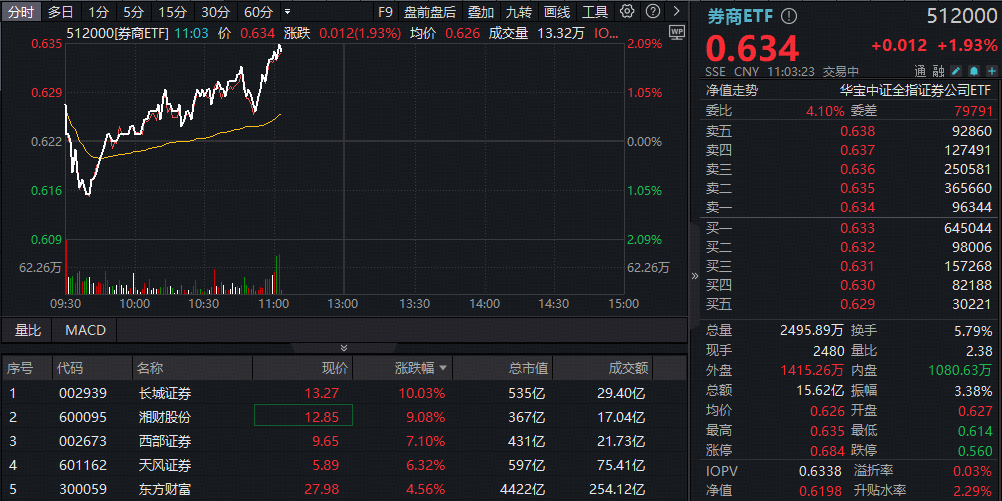Viewport: 1002px width, 501px height.
Task: Click the 13:00 time axis label
Action: click(343, 304)
